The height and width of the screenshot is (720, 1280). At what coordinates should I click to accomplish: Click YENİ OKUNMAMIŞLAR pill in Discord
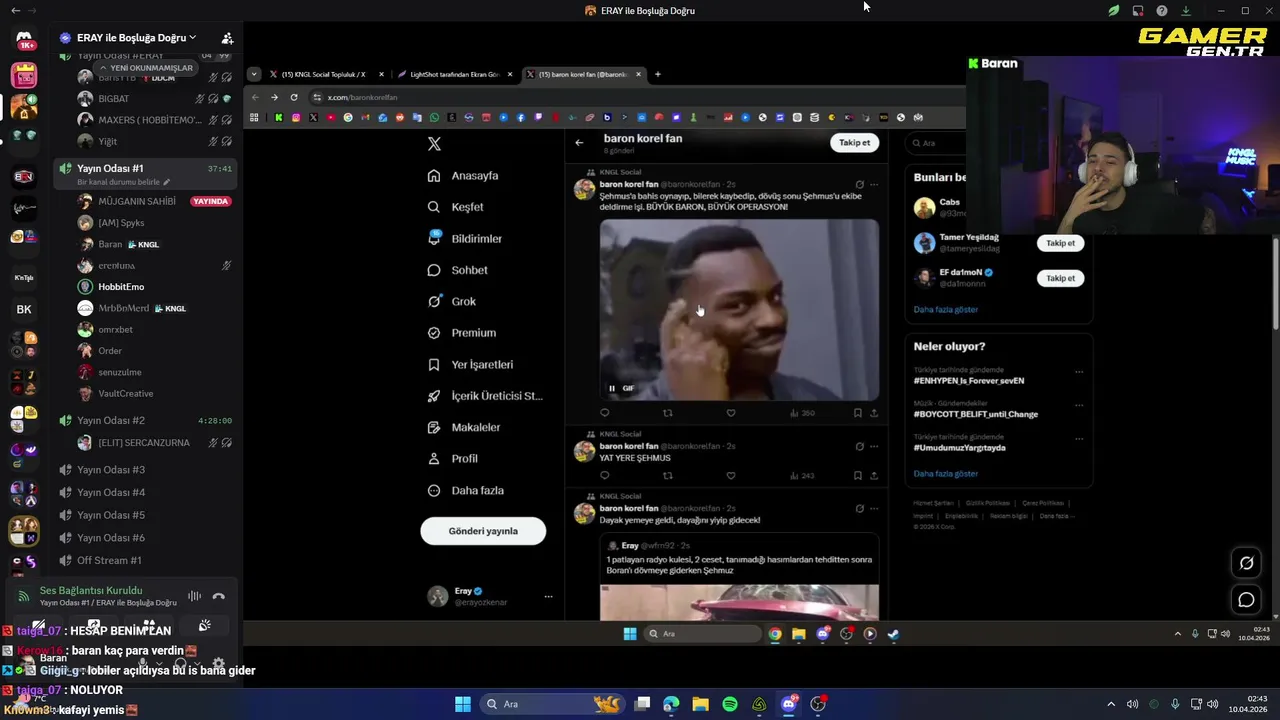click(145, 68)
